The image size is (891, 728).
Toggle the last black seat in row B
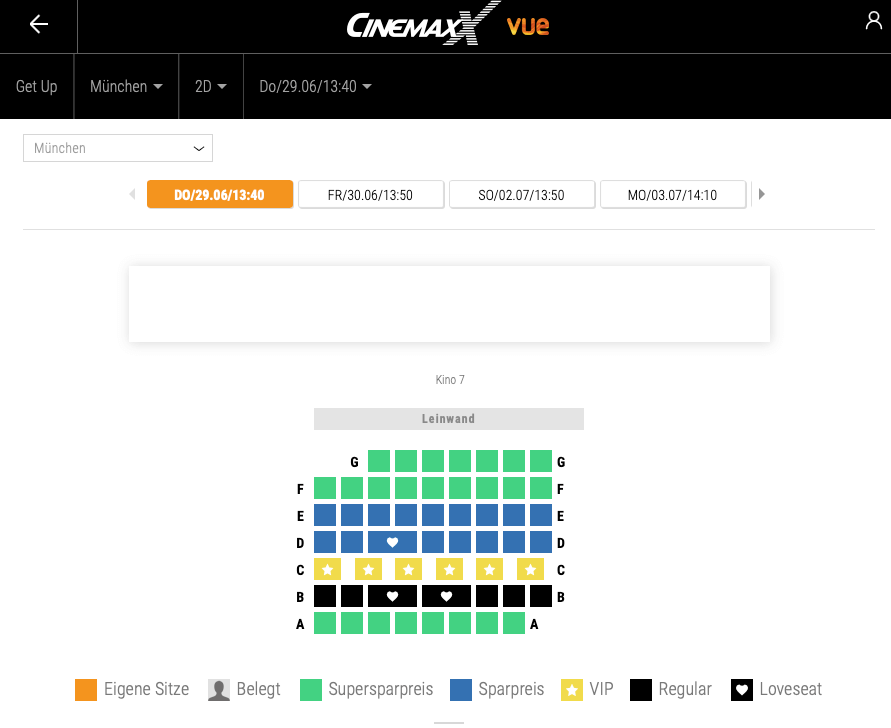pos(541,596)
